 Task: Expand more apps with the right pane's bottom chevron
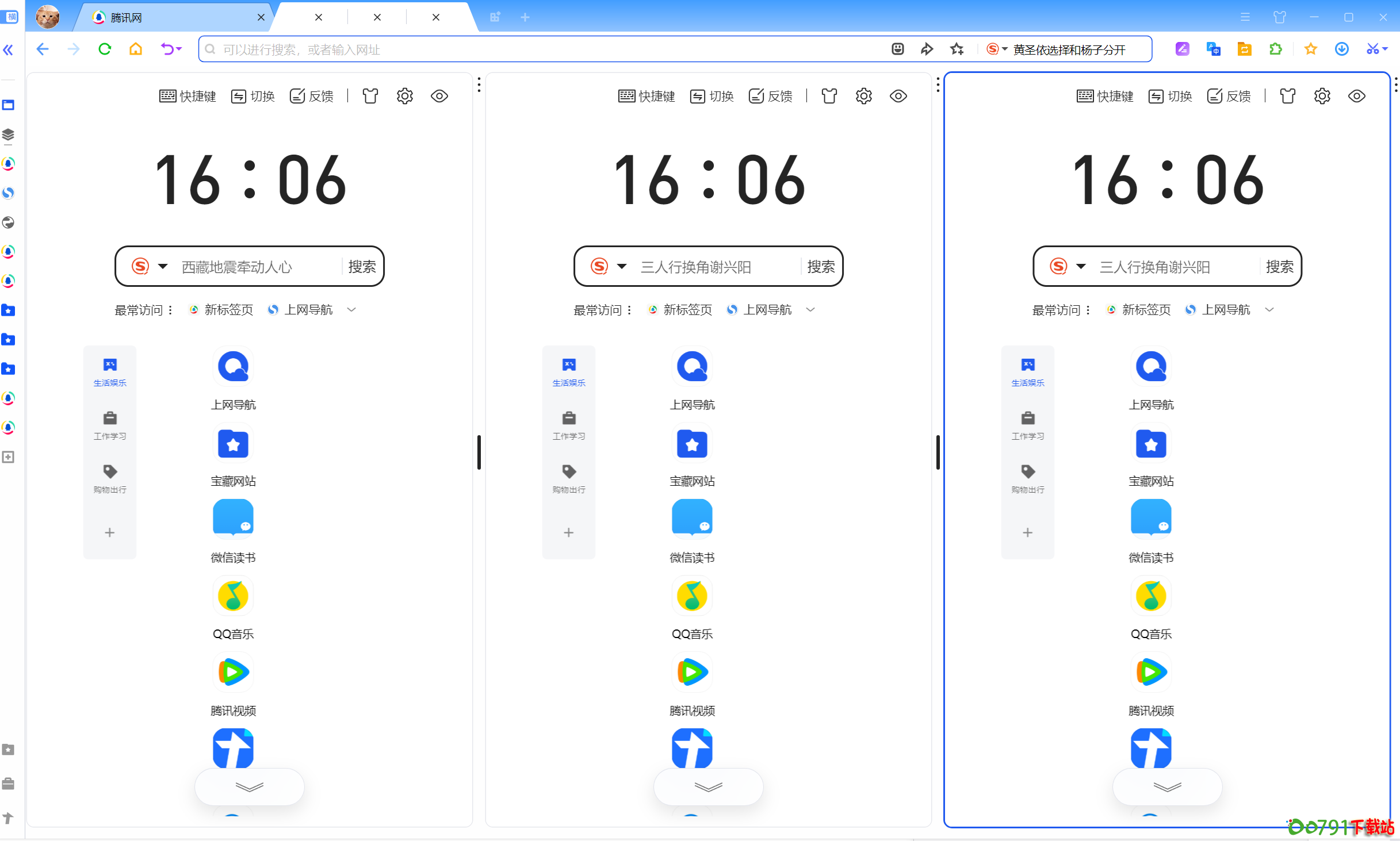tap(1166, 786)
